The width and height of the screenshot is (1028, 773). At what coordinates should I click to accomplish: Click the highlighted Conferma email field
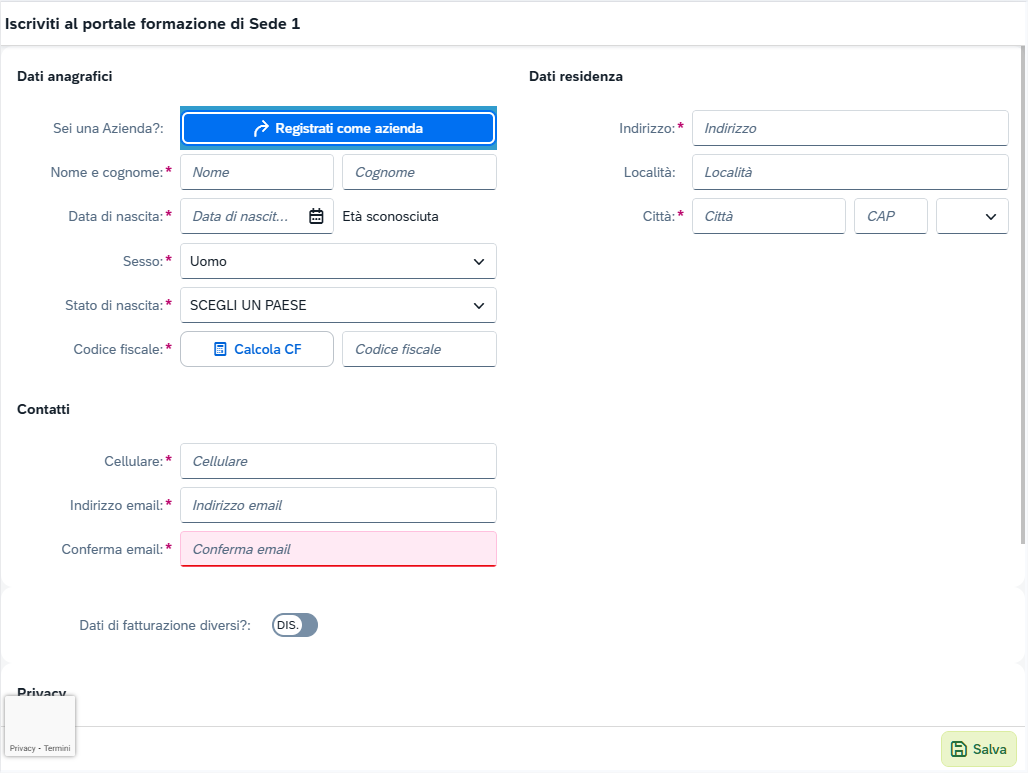point(338,549)
